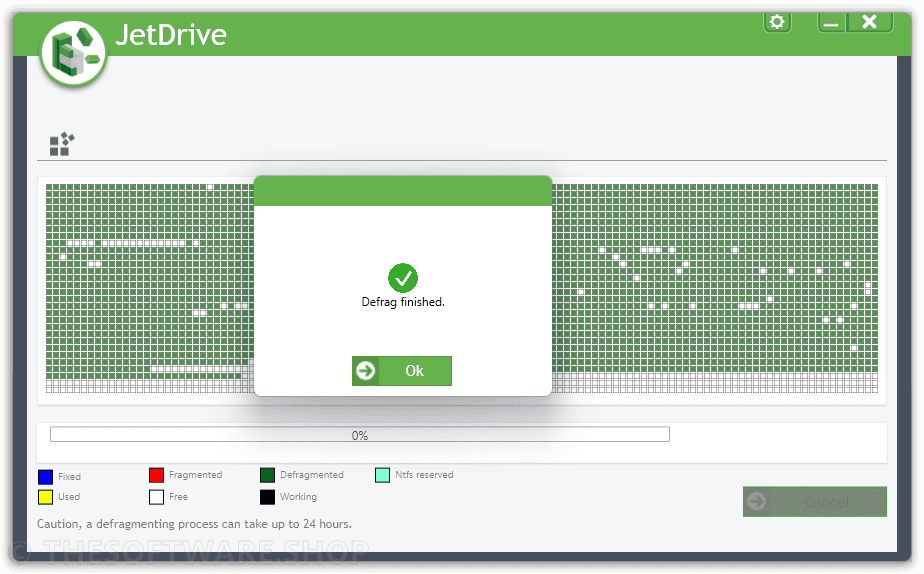The image size is (924, 574).
Task: Click the arrow icon on the Ok button
Action: click(x=365, y=371)
